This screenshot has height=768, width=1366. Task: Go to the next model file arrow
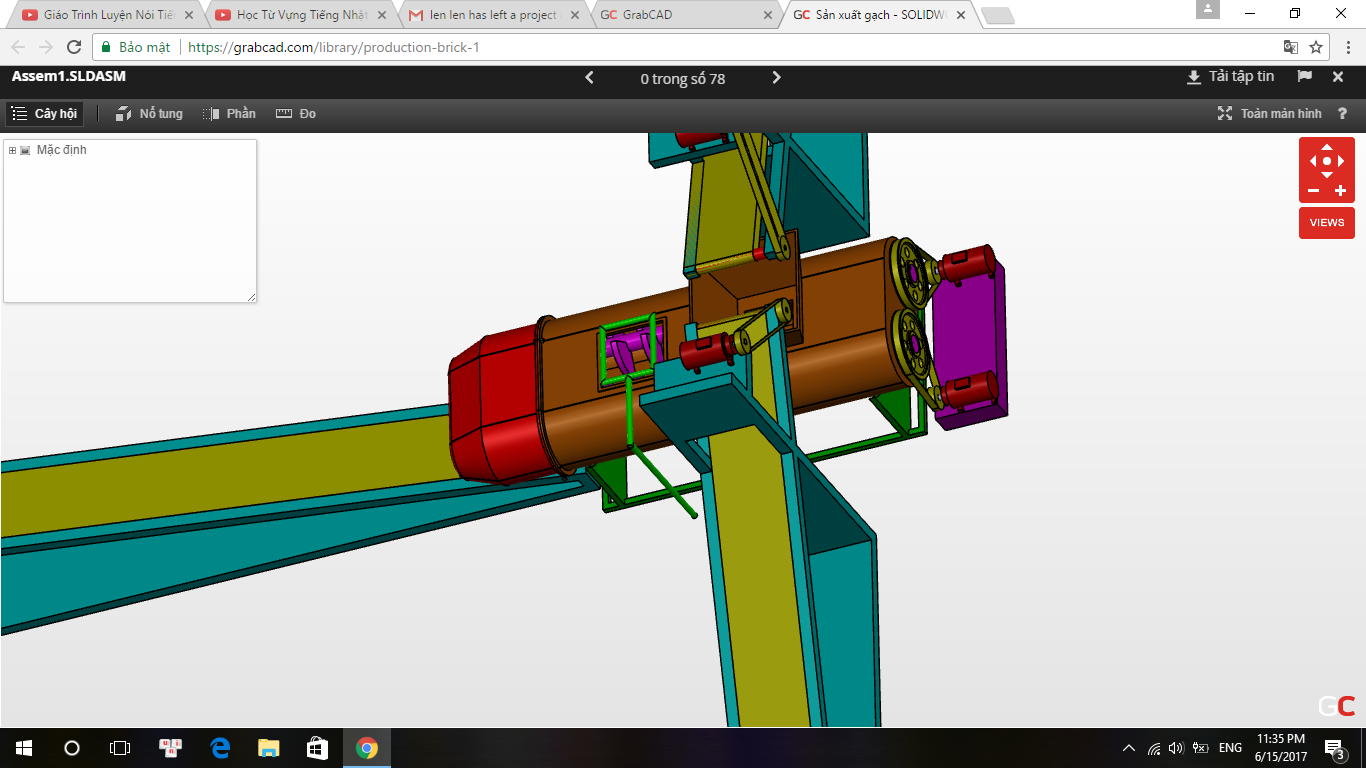[777, 78]
